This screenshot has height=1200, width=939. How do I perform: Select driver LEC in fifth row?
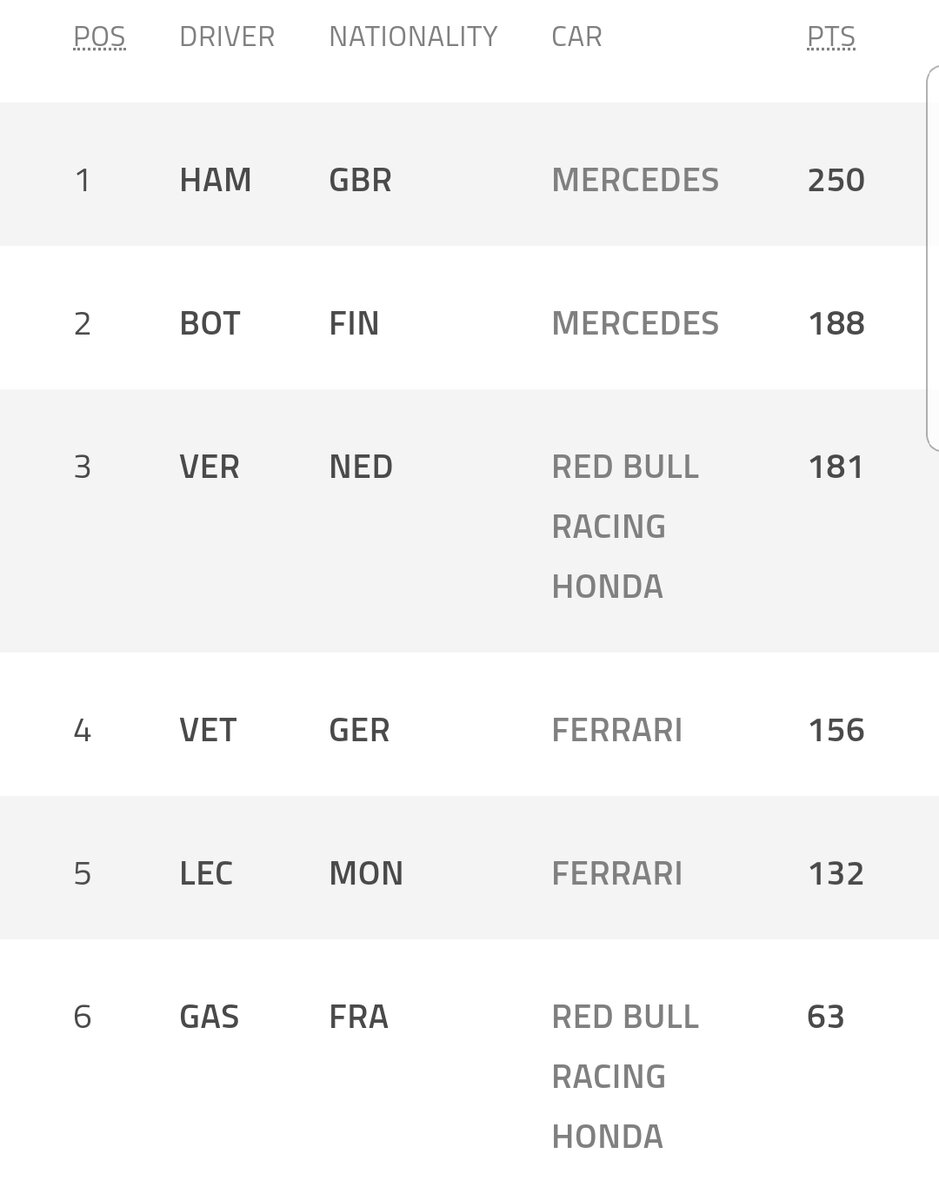tap(206, 873)
